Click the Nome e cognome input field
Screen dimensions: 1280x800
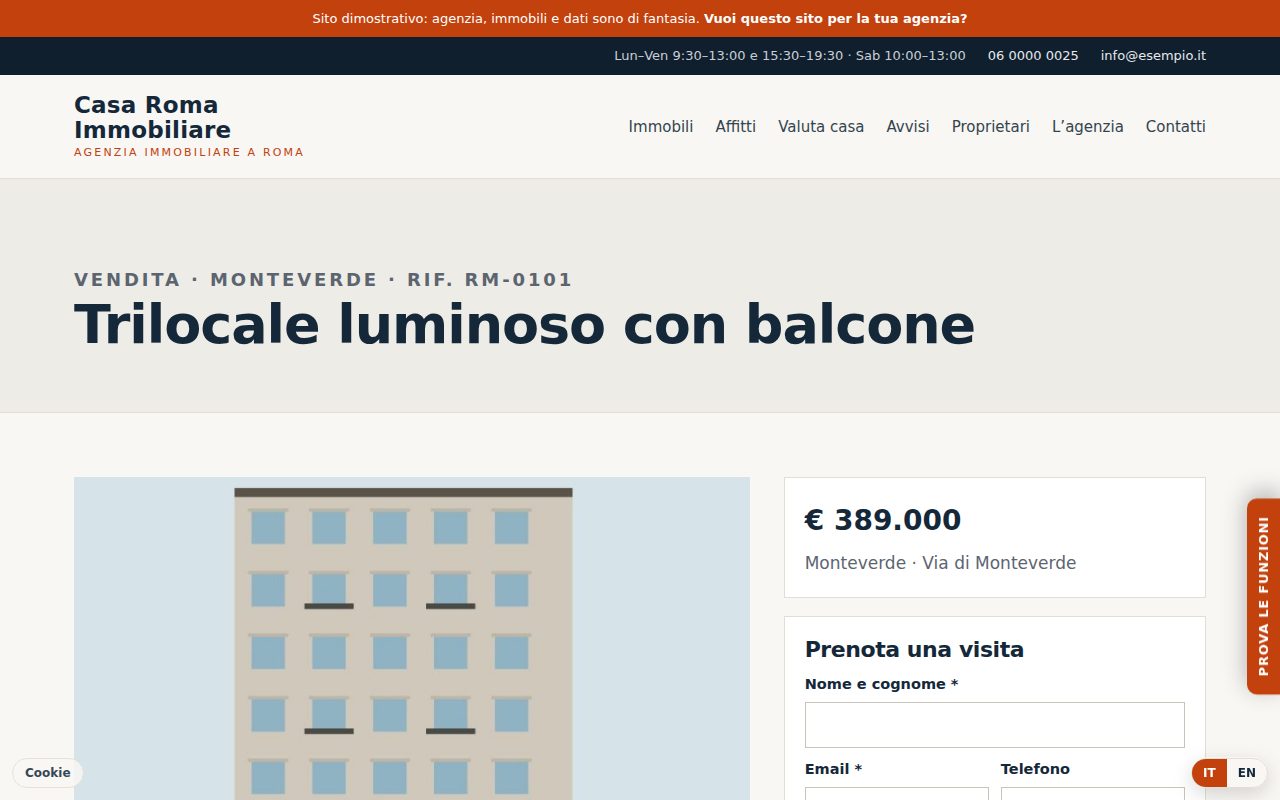[x=995, y=725]
